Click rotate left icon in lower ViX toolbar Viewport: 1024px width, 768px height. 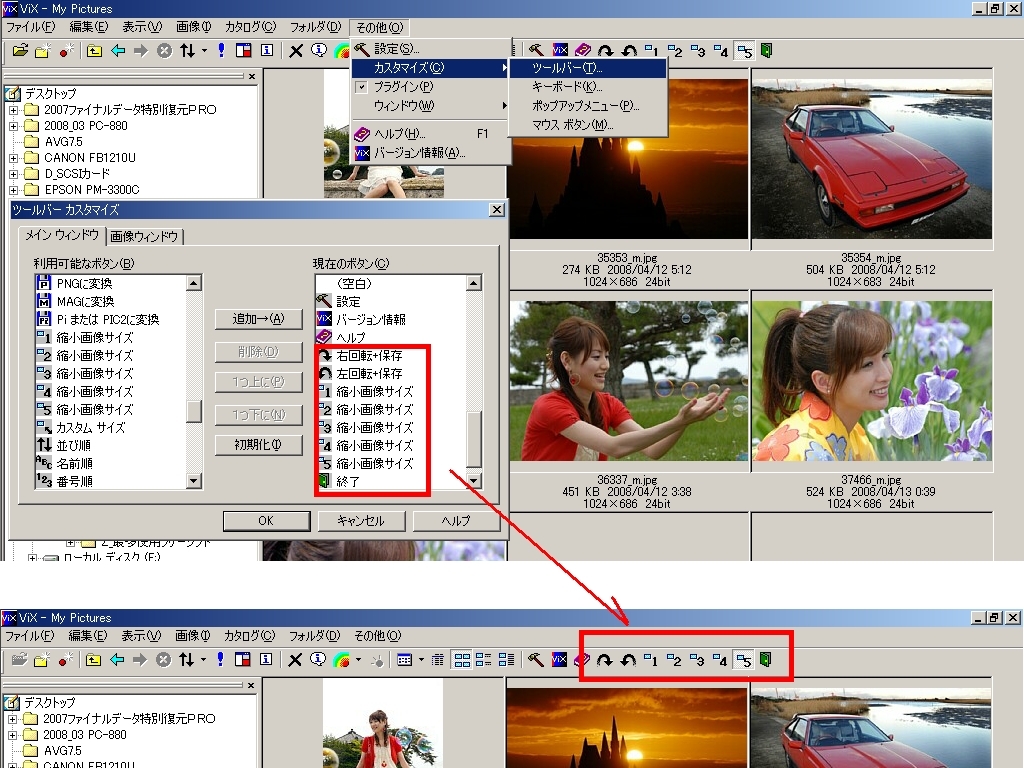[x=628, y=660]
